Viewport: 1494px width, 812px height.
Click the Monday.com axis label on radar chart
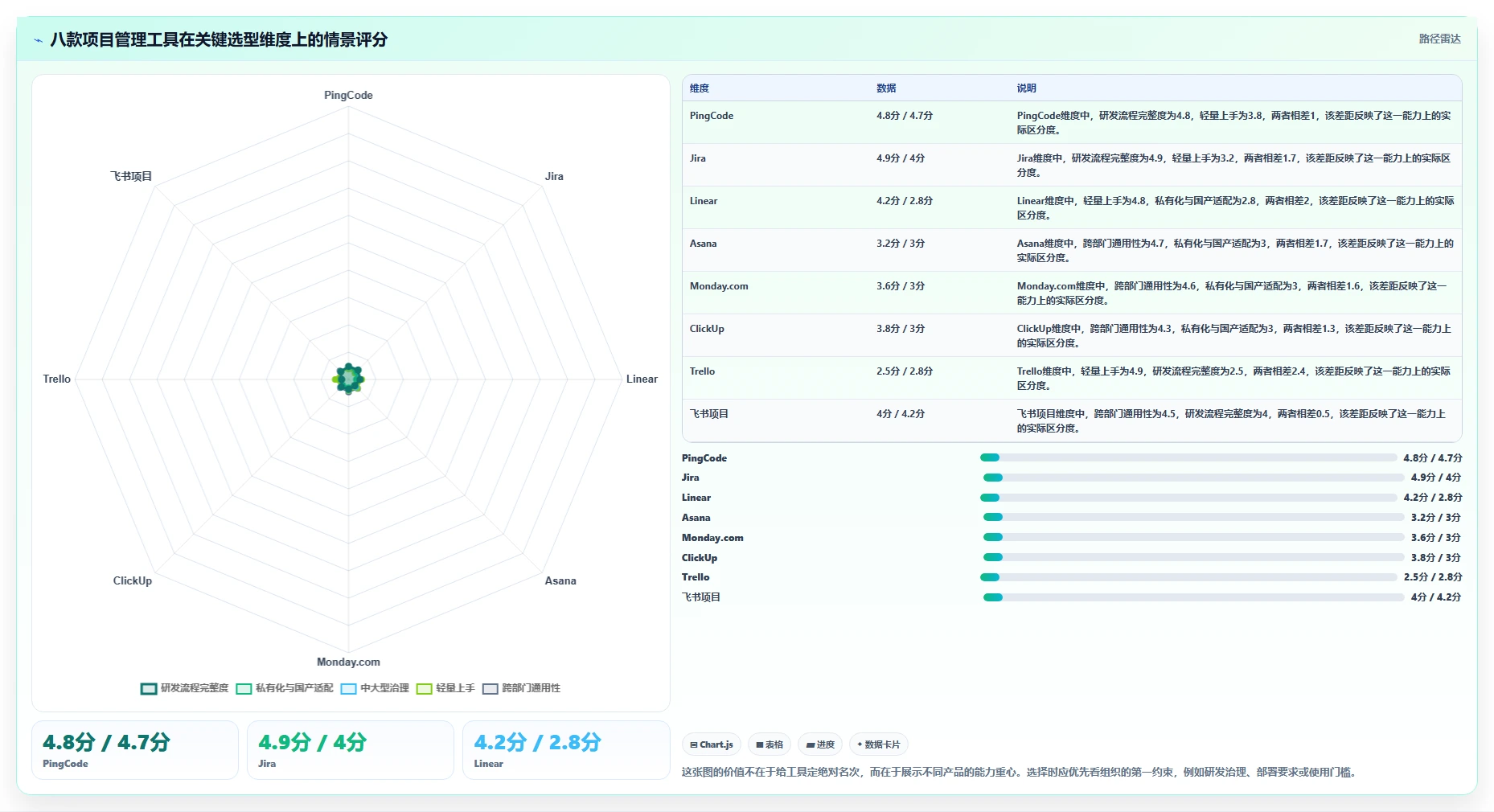click(348, 662)
